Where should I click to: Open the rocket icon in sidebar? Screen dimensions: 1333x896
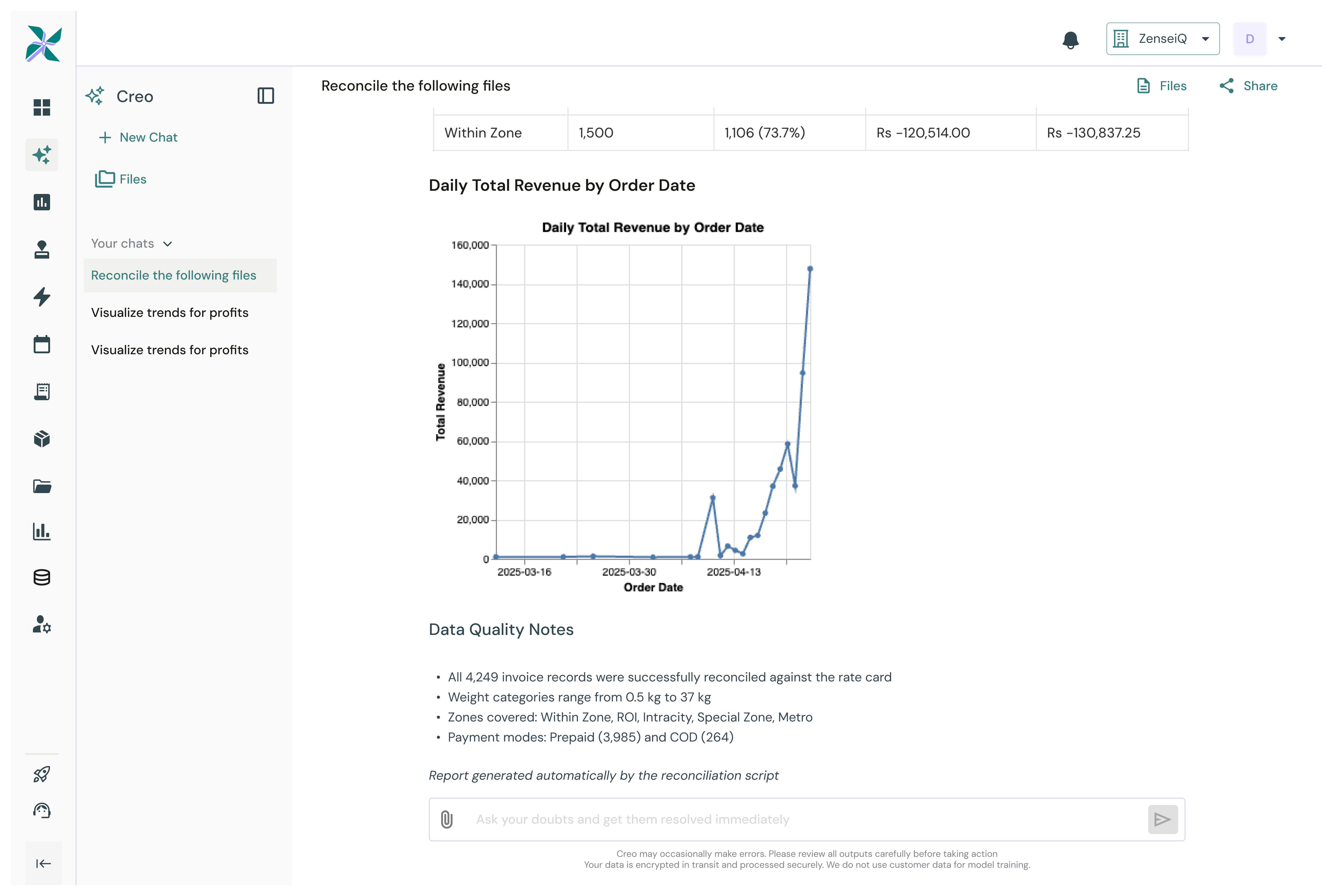(42, 774)
